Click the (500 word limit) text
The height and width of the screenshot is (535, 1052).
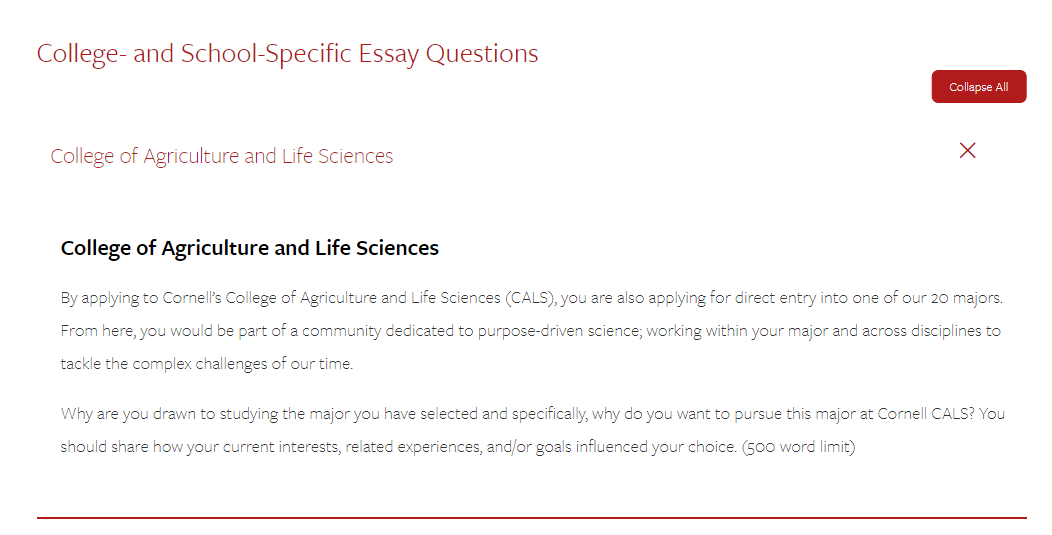[x=798, y=446]
